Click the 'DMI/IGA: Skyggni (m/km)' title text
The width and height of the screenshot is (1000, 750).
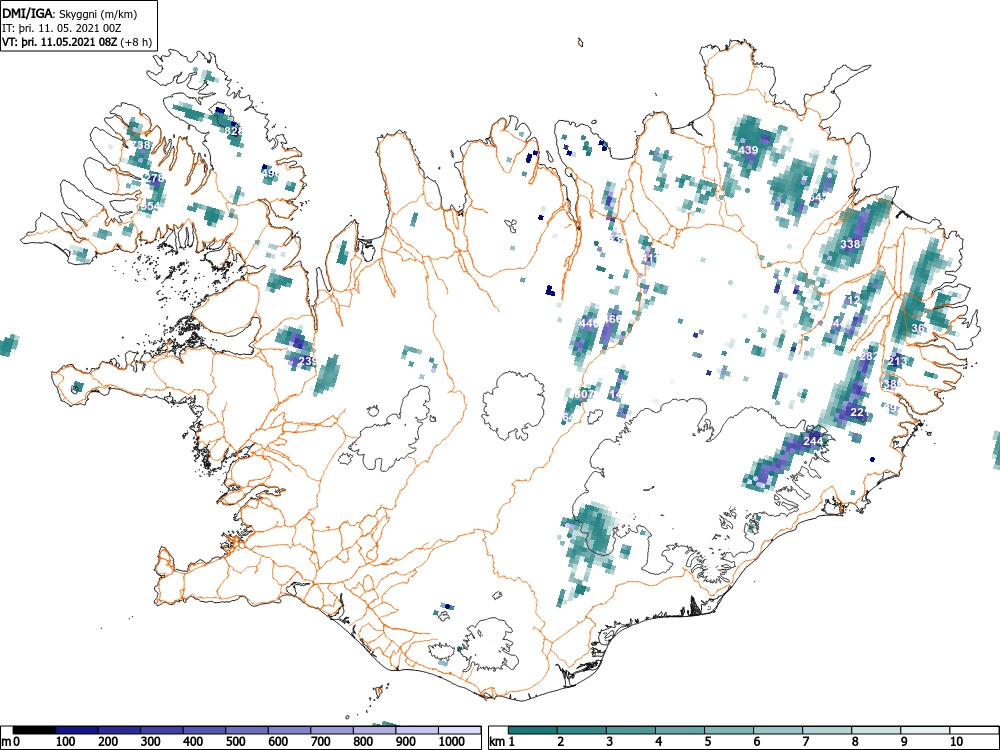(70, 14)
